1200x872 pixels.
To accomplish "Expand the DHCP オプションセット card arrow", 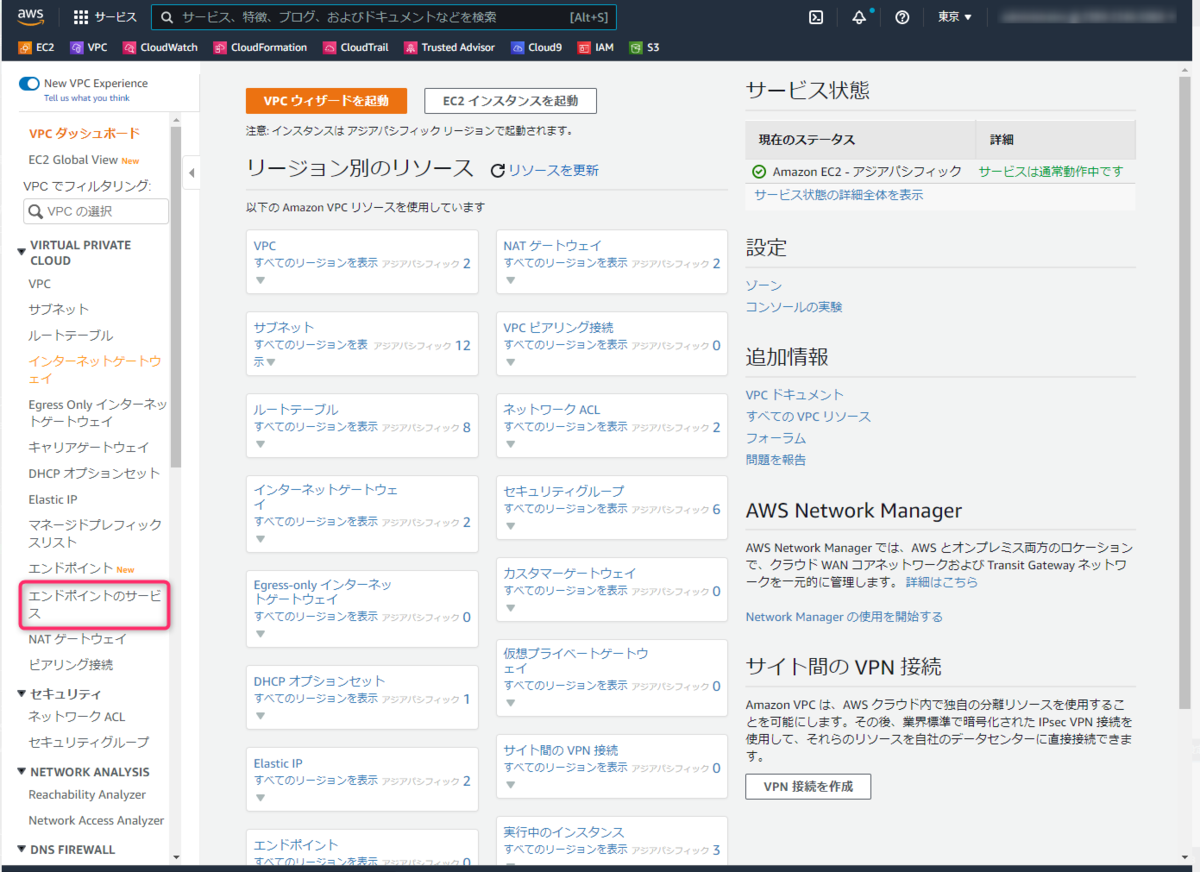I will (260, 716).
